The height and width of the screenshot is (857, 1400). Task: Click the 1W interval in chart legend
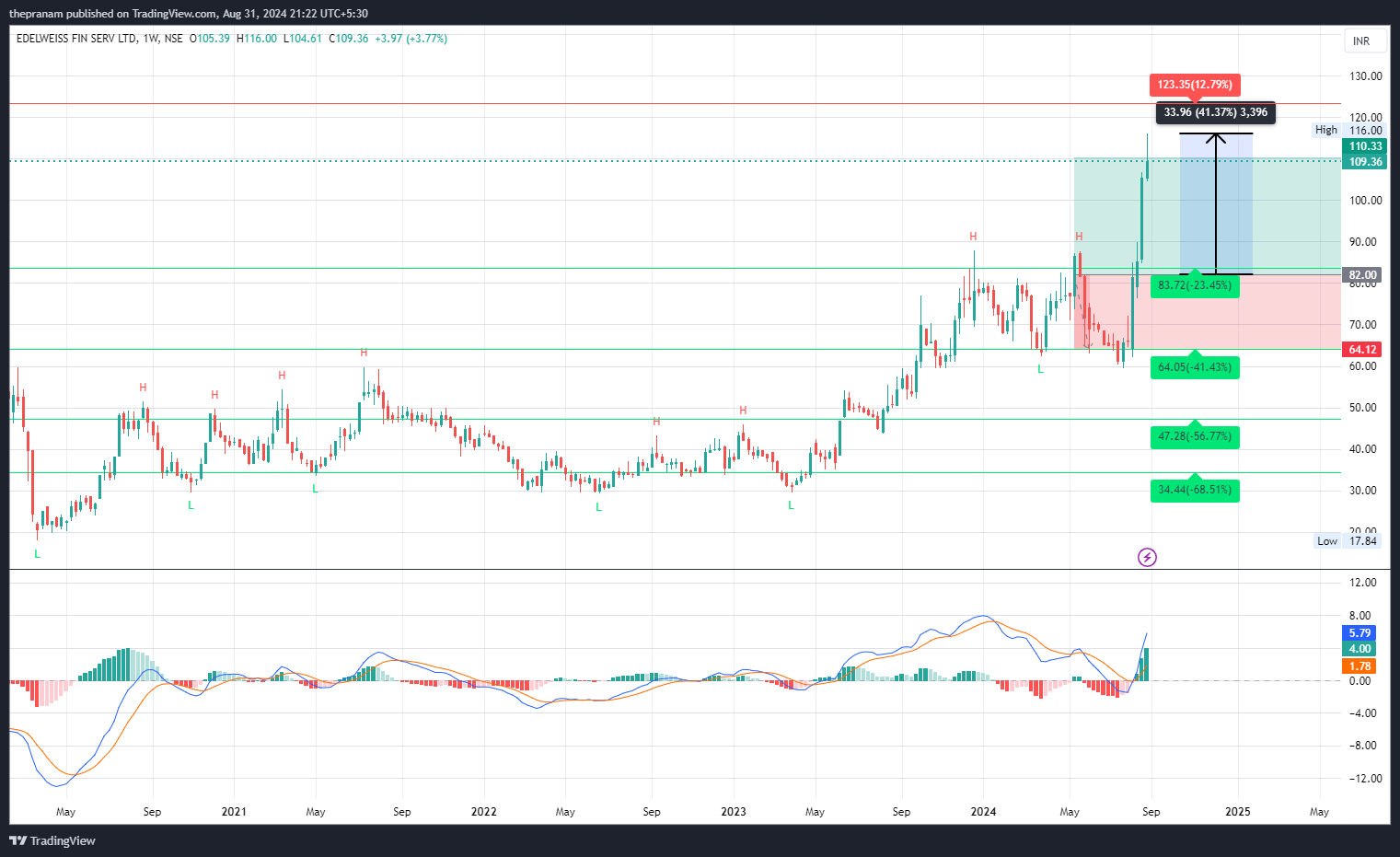tap(151, 39)
